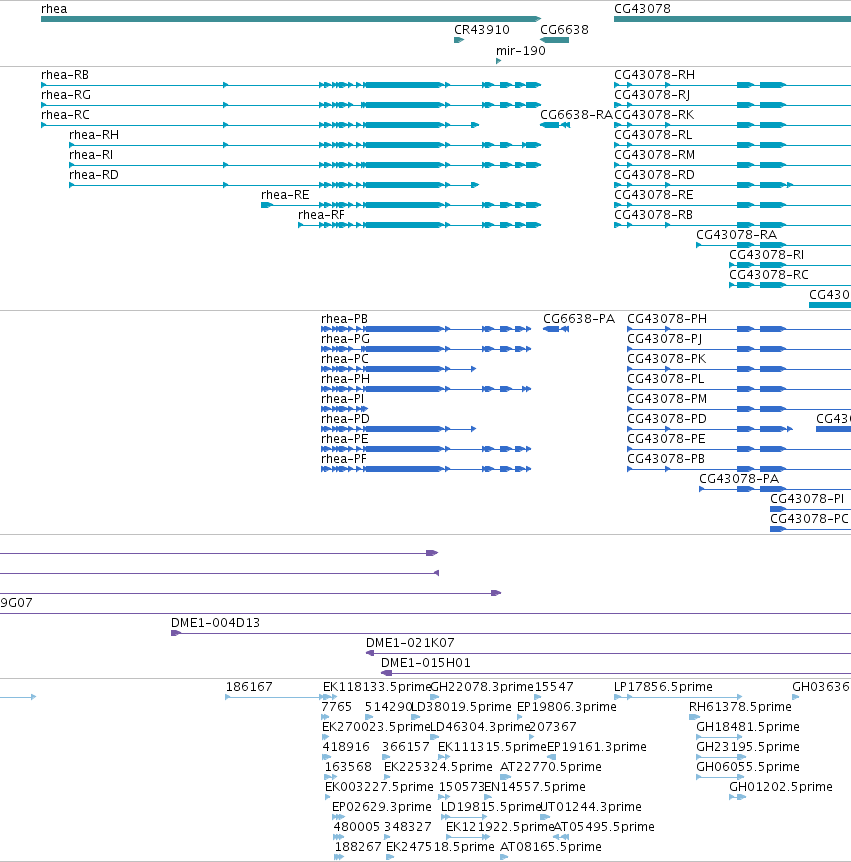Viewport: 851px width, 862px height.
Task: Select protein CG43078-PA
Action: [x=775, y=489]
